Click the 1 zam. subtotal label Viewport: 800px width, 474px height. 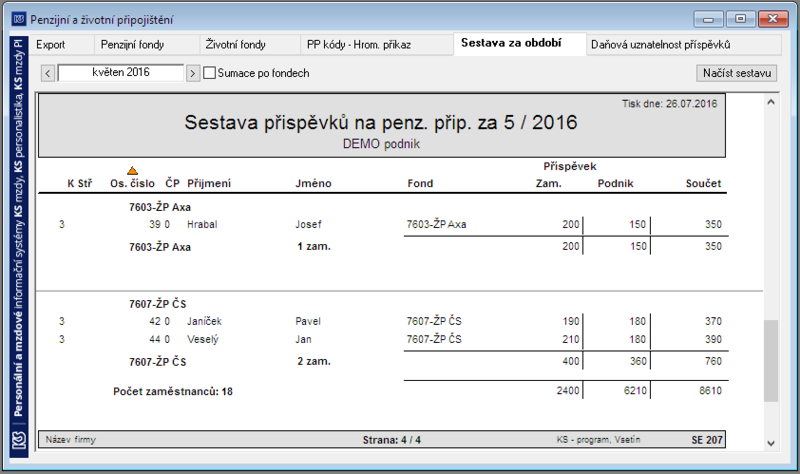tap(314, 246)
